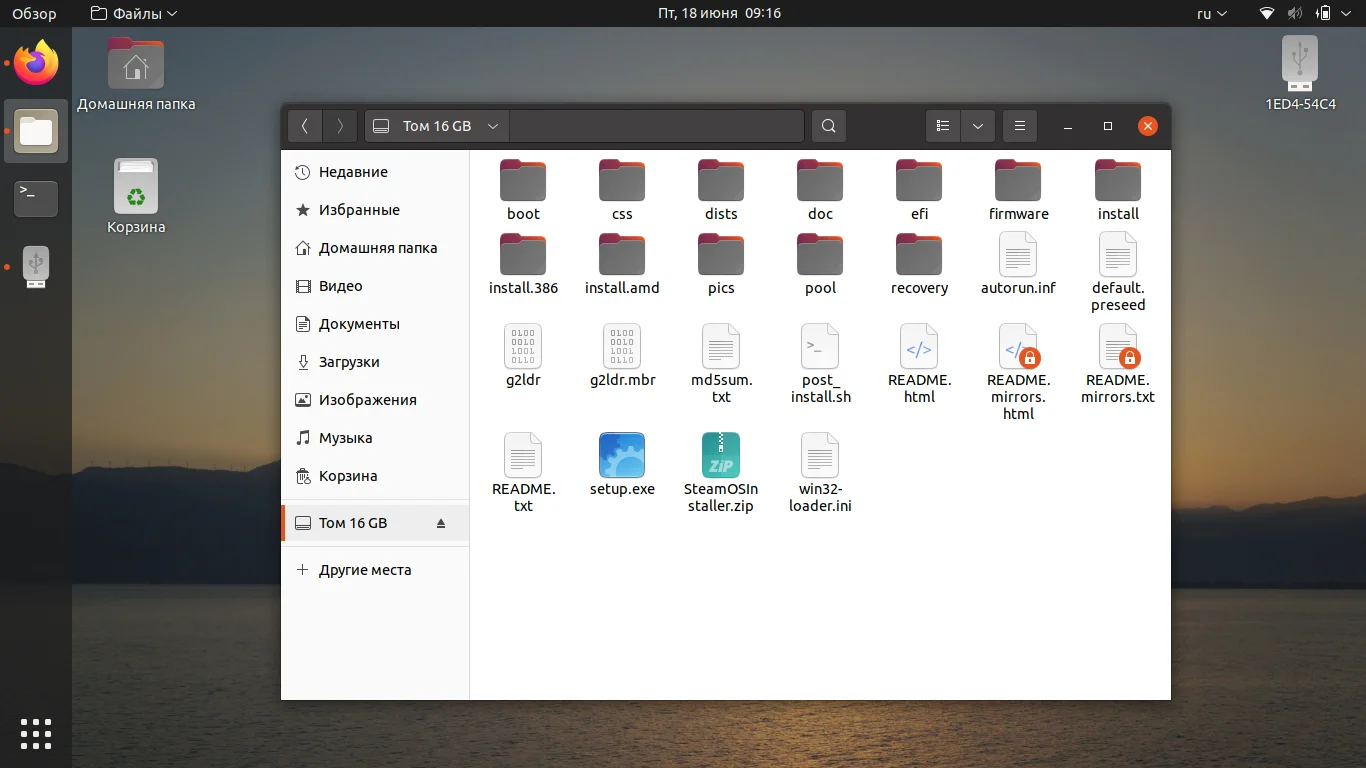Click the back navigation button
The image size is (1366, 768).
click(x=305, y=126)
